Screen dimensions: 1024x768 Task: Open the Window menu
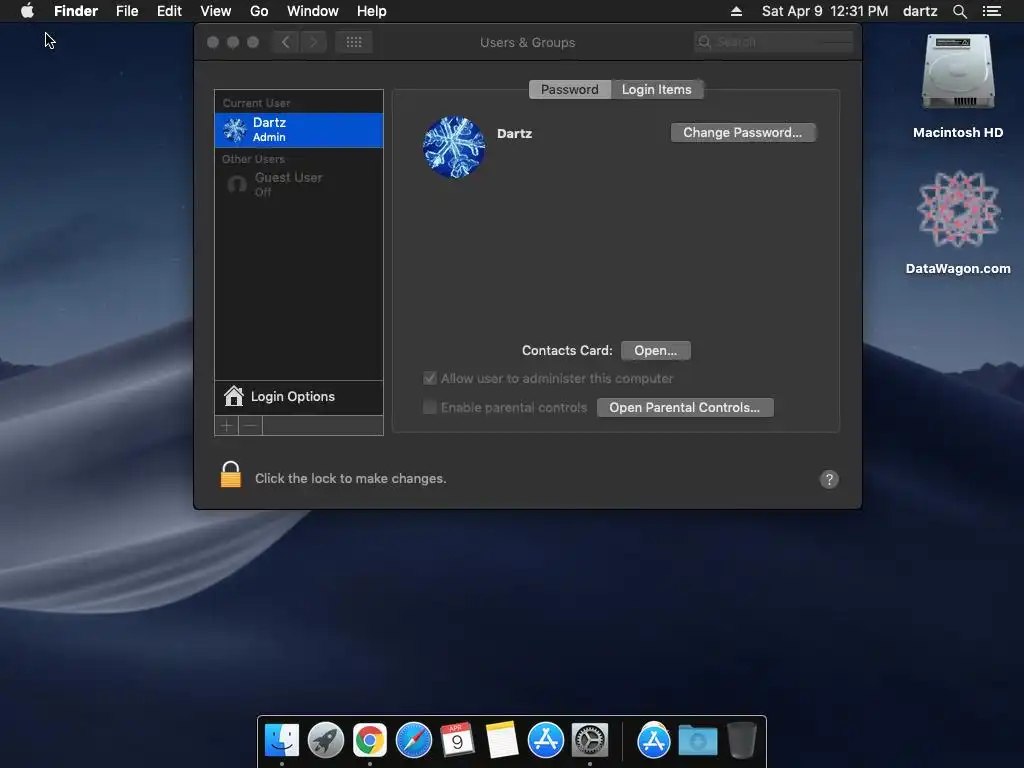pos(313,11)
